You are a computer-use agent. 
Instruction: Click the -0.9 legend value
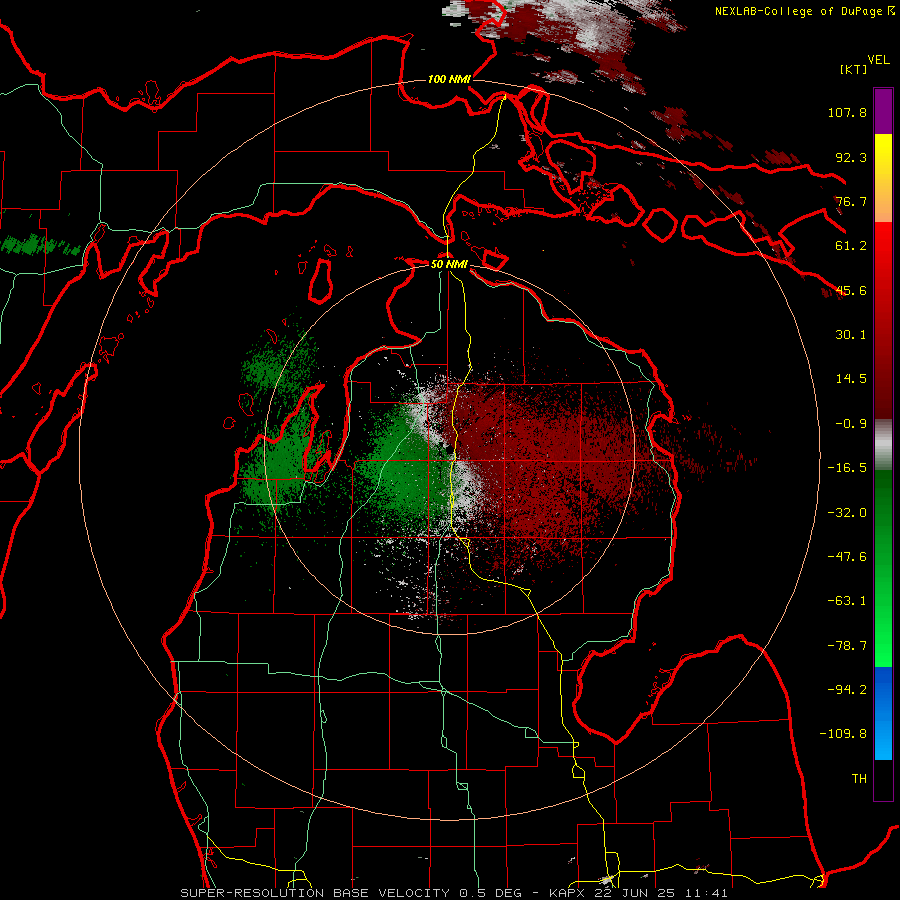[851, 424]
